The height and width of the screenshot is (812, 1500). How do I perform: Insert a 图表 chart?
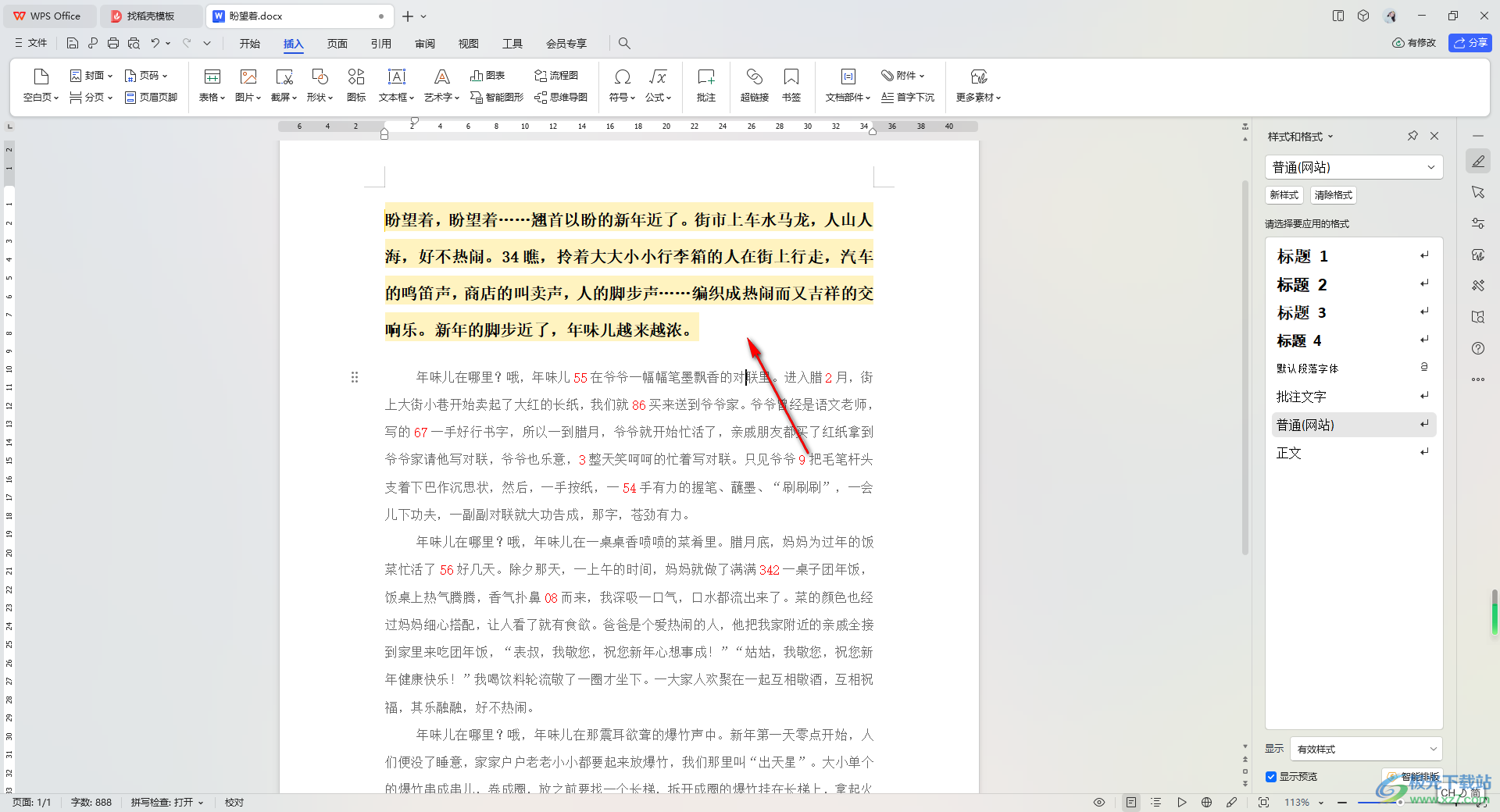pos(487,76)
